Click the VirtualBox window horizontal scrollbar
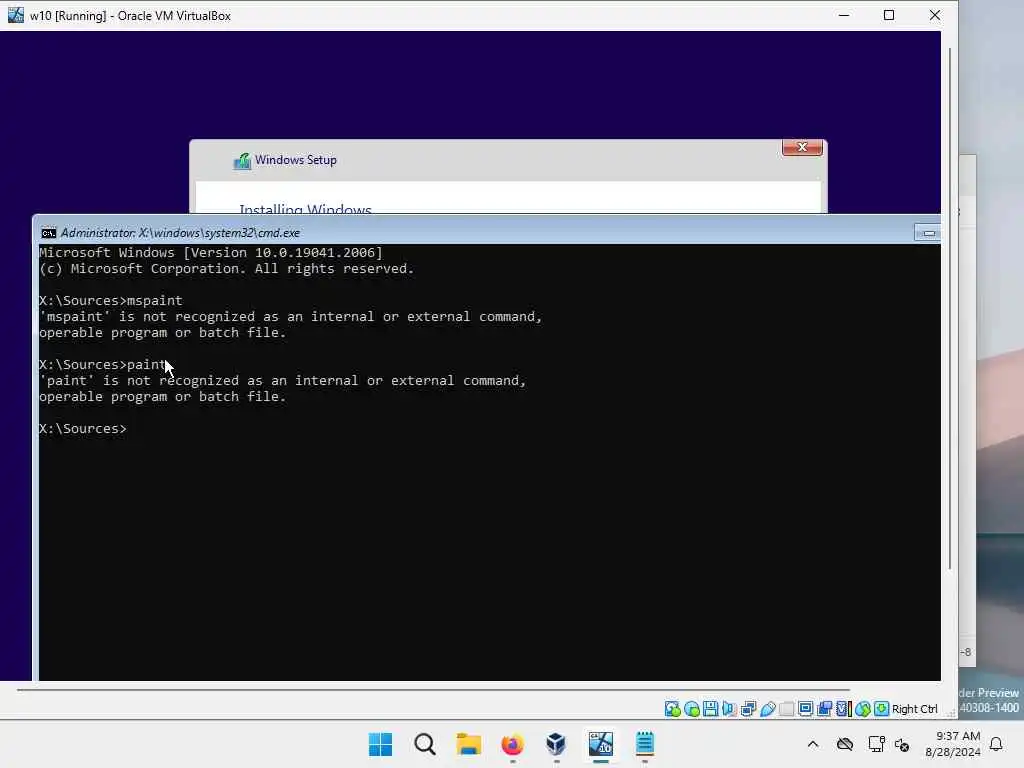This screenshot has height=768, width=1024. pos(434,690)
